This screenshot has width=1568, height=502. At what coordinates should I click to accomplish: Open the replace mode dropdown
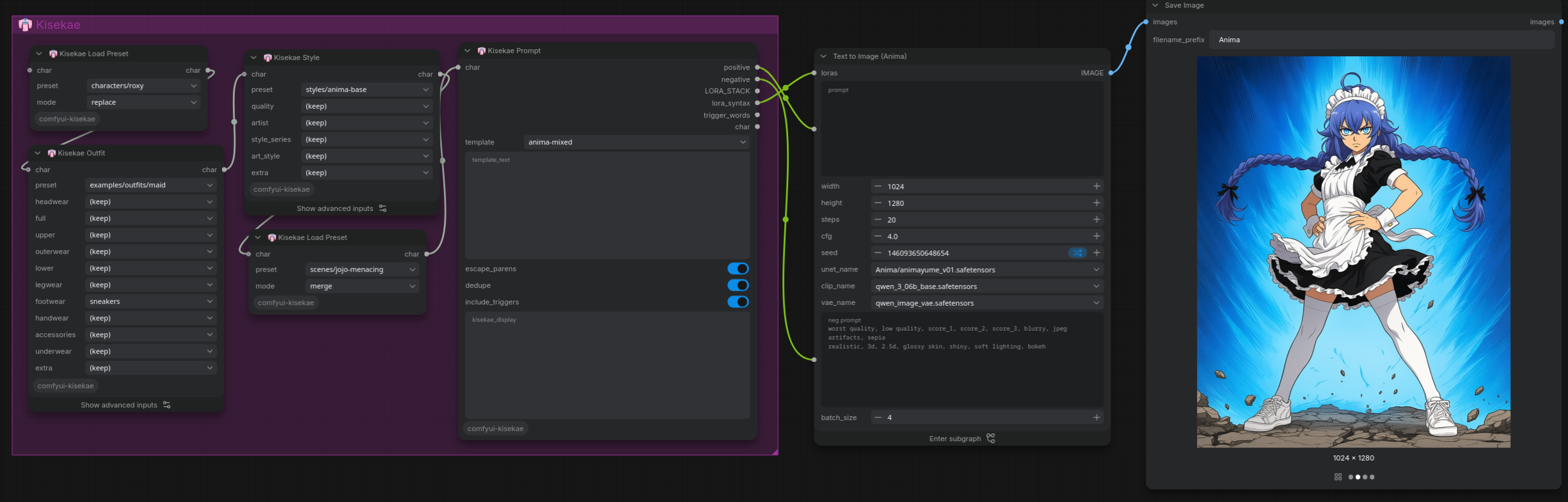tap(143, 102)
